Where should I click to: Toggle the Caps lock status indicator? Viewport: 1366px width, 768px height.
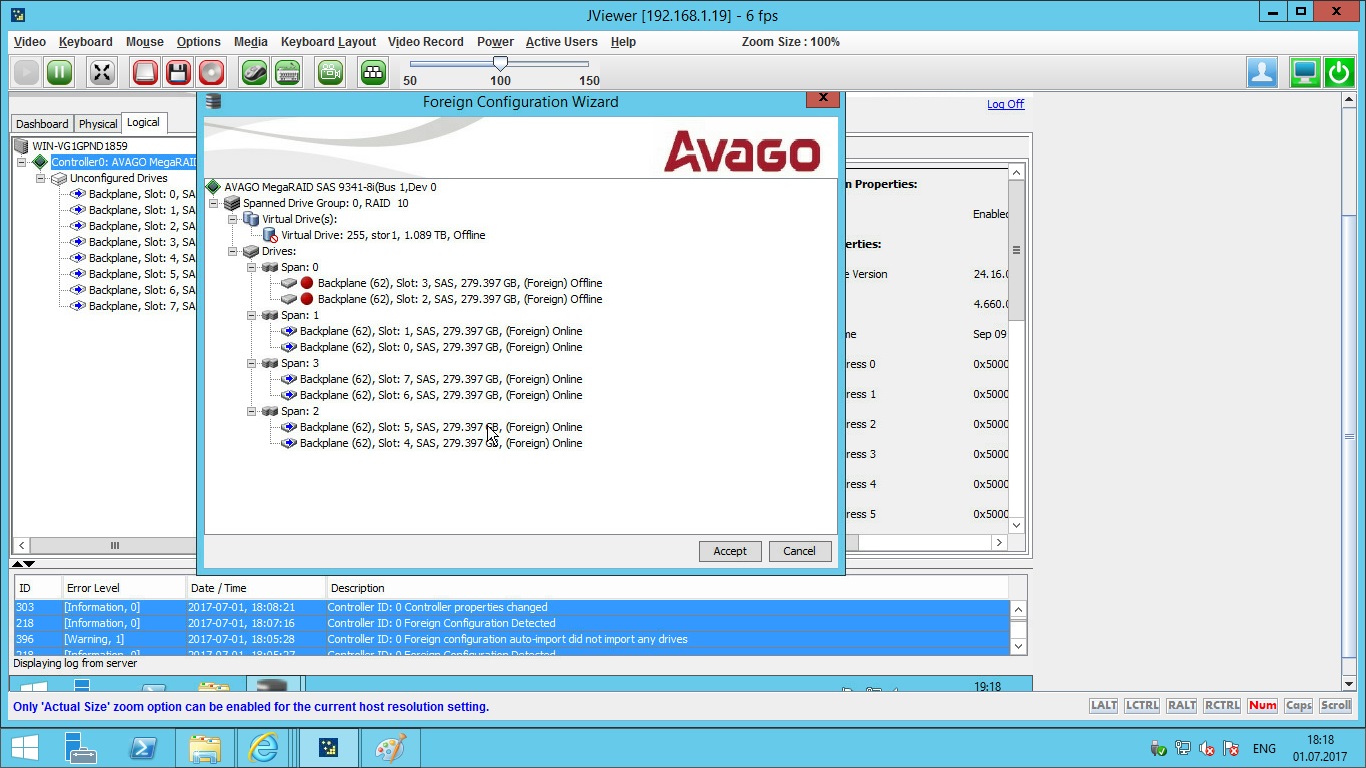click(x=1298, y=705)
